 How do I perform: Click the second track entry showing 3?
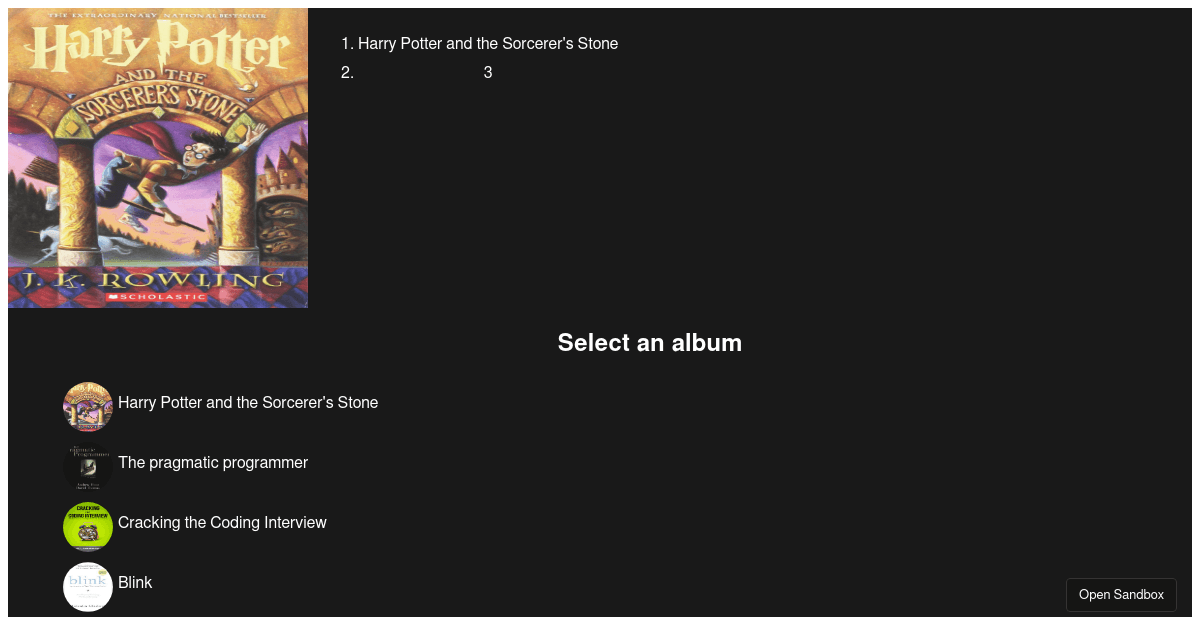pyautogui.click(x=487, y=73)
